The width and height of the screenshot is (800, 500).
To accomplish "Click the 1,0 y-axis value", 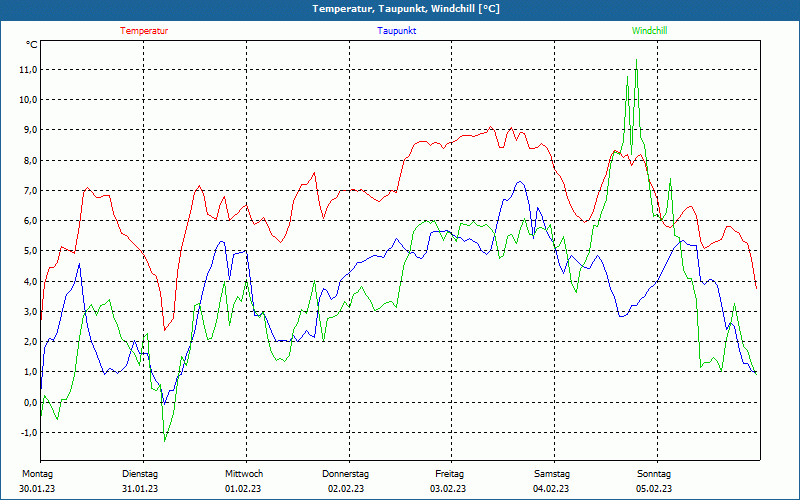I will (30, 372).
